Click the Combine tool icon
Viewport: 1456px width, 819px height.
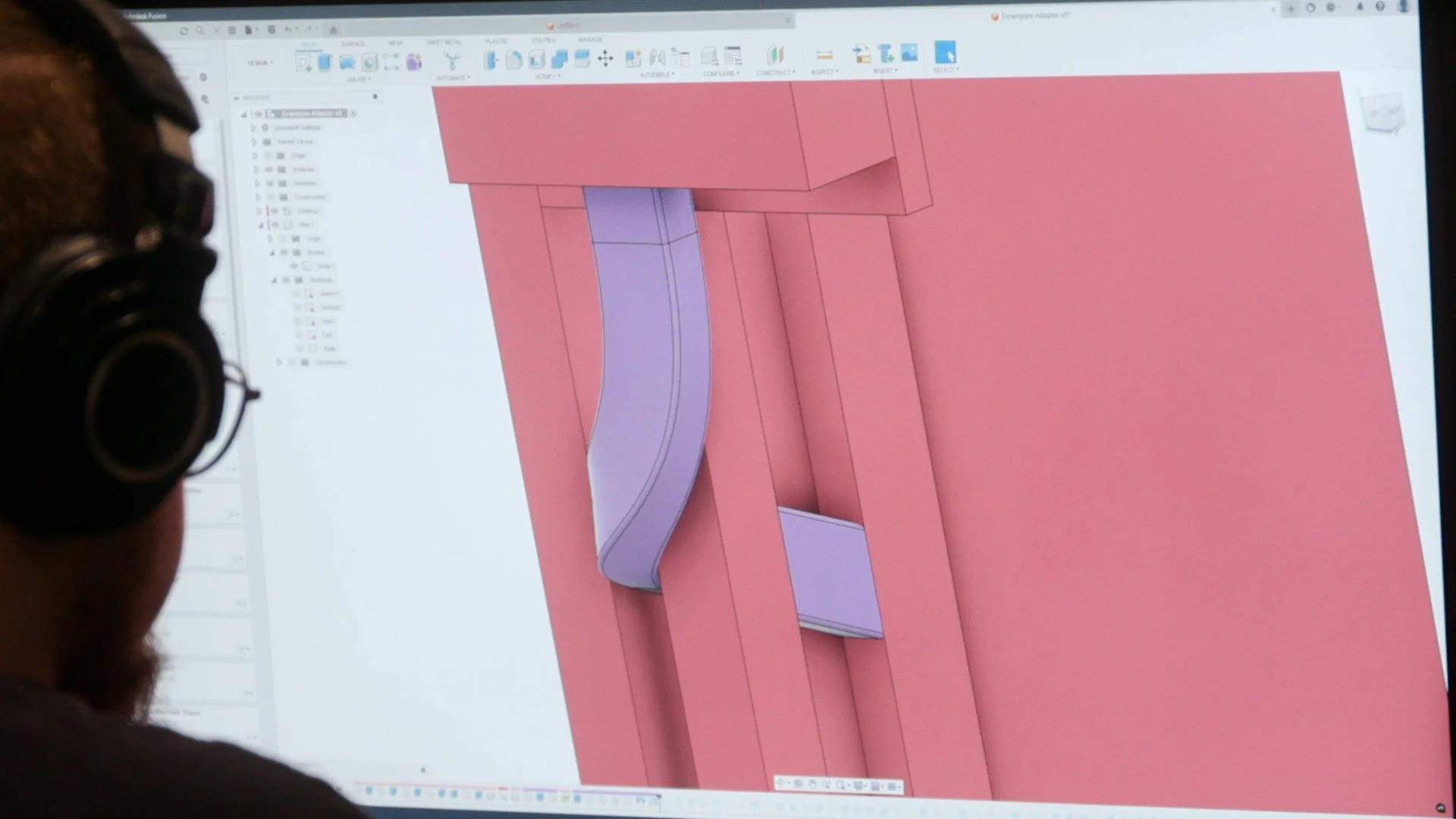click(559, 59)
